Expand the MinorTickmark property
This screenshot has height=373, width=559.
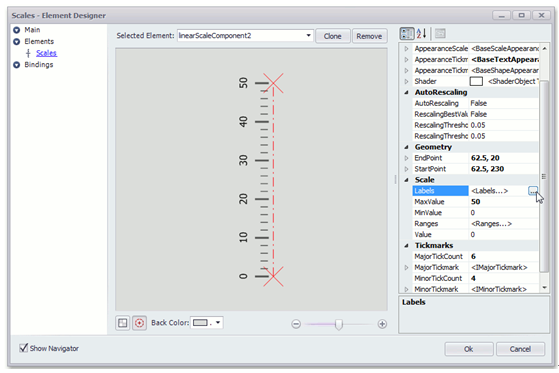pyautogui.click(x=406, y=289)
